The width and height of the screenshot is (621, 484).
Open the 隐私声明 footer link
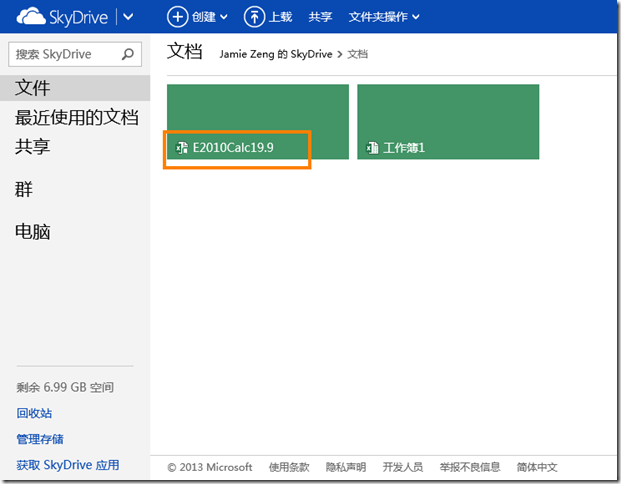[346, 467]
